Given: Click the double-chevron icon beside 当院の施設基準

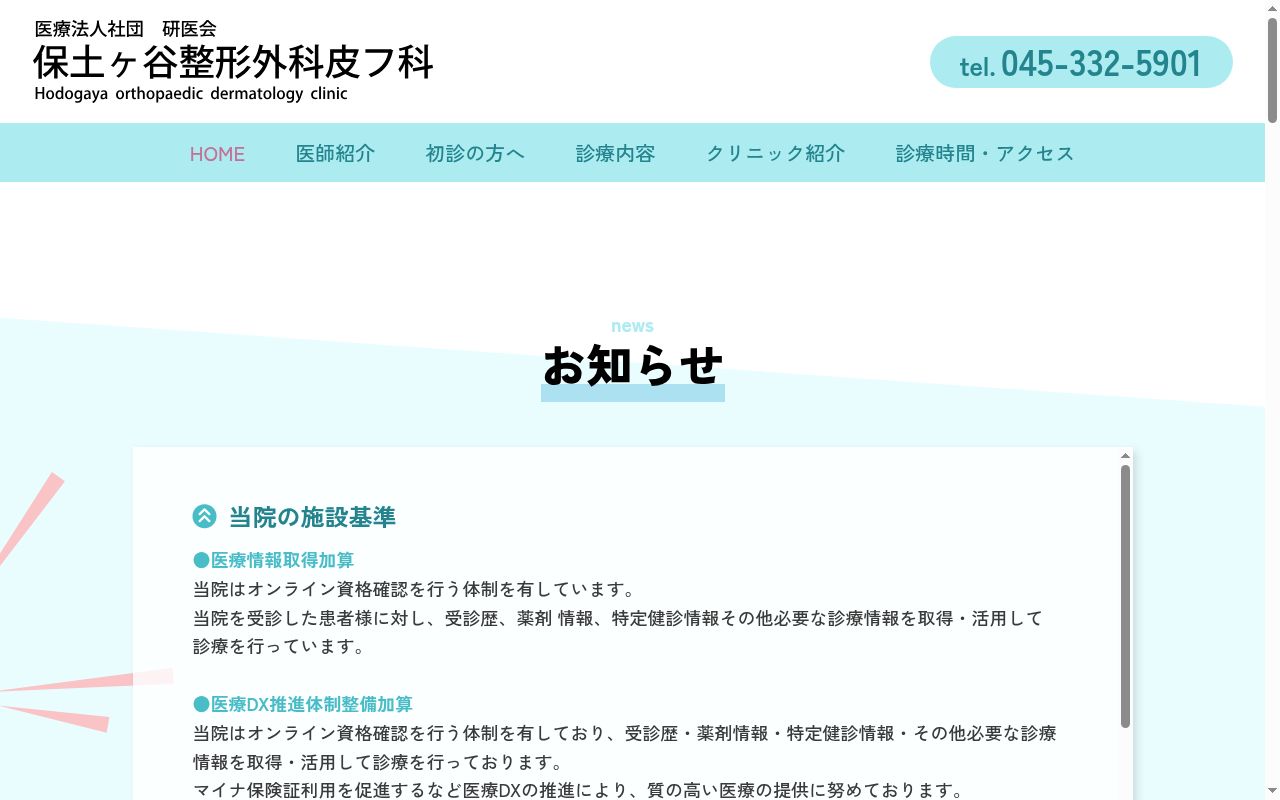Looking at the screenshot, I should (x=204, y=516).
